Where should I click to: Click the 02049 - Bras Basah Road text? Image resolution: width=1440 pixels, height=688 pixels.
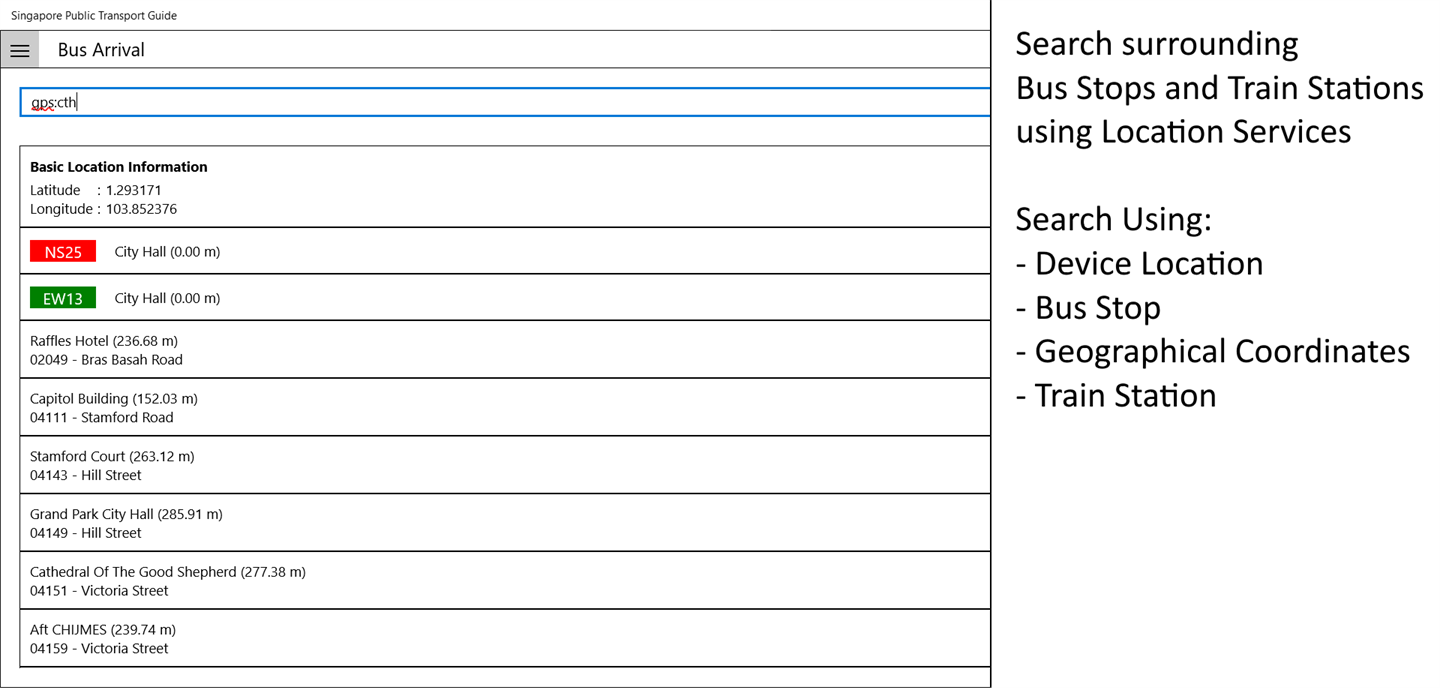click(106, 360)
